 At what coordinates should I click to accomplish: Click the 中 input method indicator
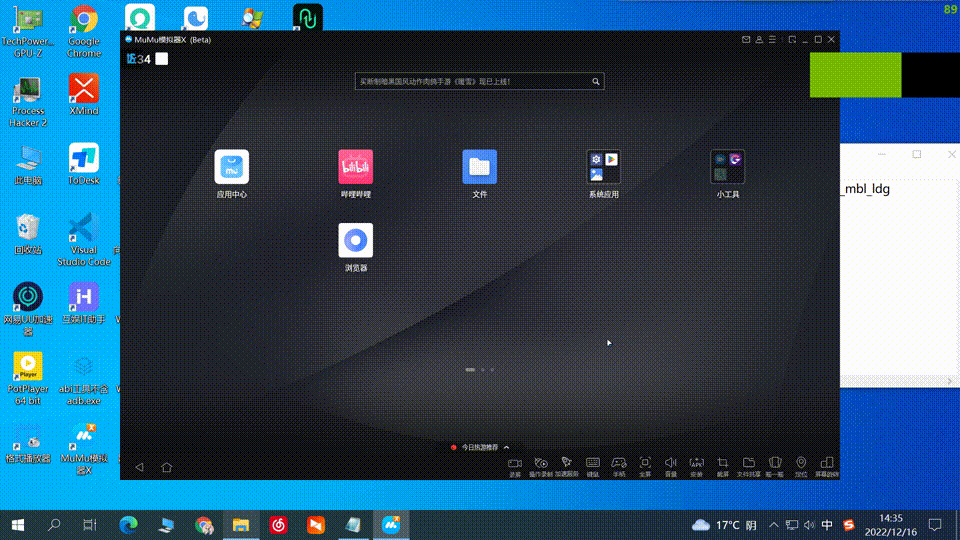827,525
